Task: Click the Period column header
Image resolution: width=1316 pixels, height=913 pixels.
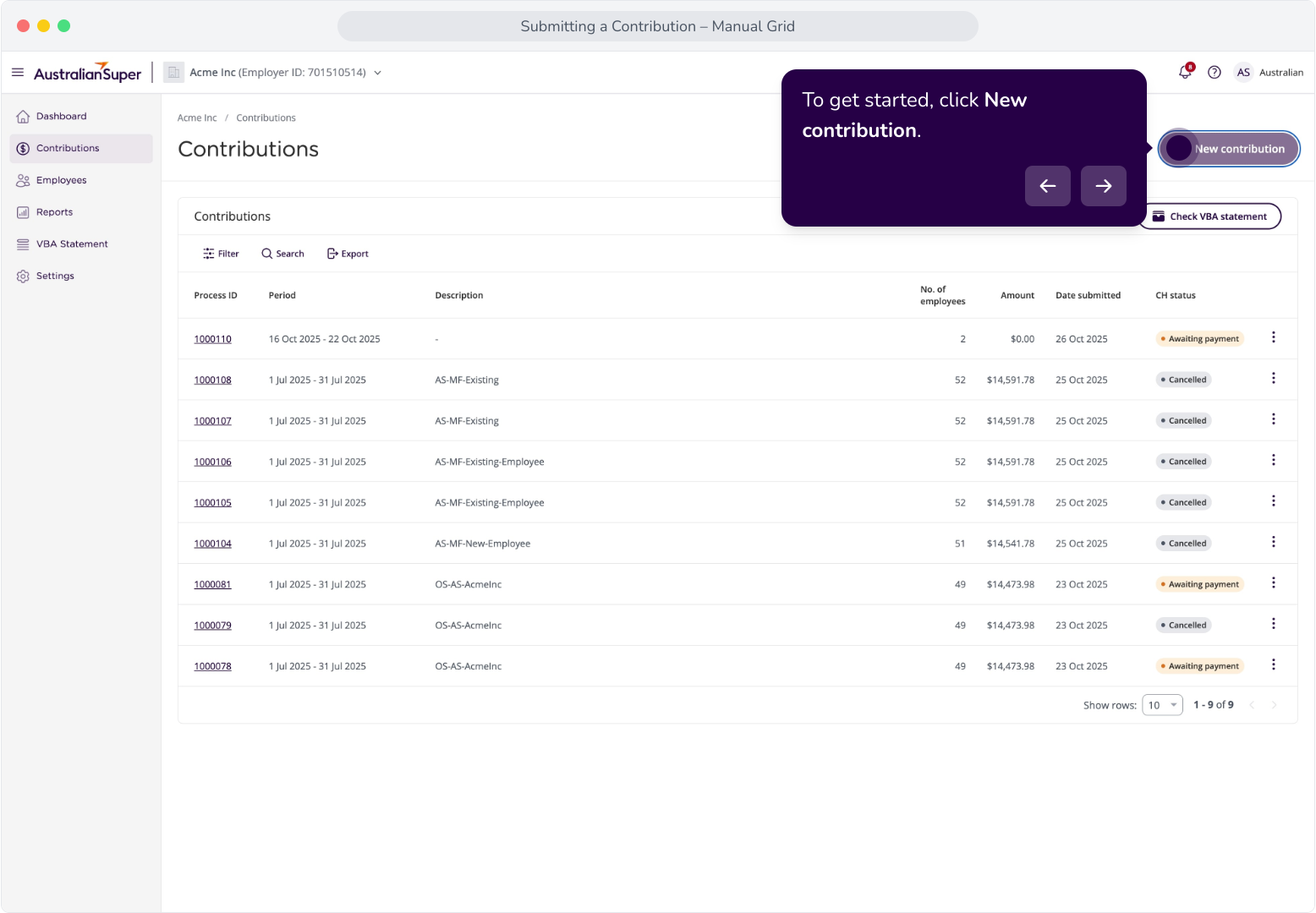Action: tap(282, 296)
